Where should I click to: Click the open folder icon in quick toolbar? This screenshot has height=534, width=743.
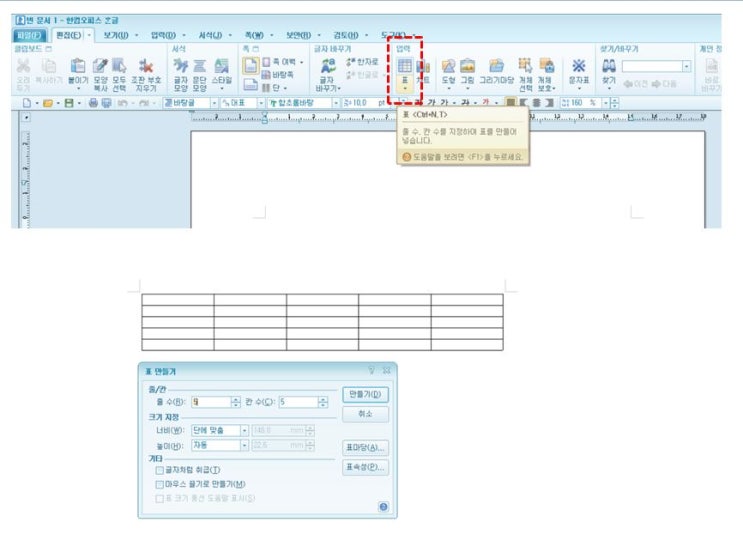pos(47,103)
